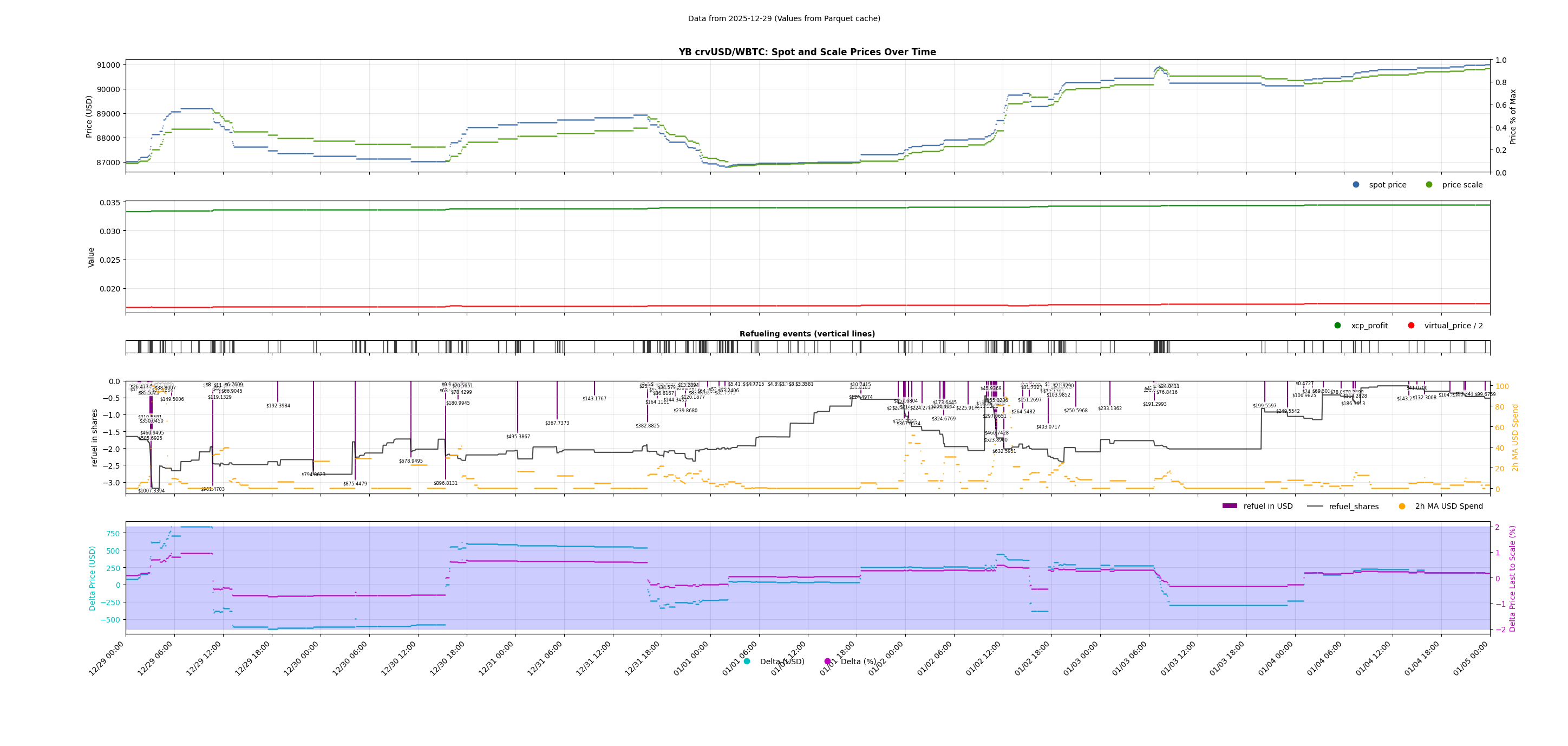Image resolution: width=1568 pixels, height=746 pixels.
Task: Select the $1007.3394 refuel annotation
Action: pos(151,491)
